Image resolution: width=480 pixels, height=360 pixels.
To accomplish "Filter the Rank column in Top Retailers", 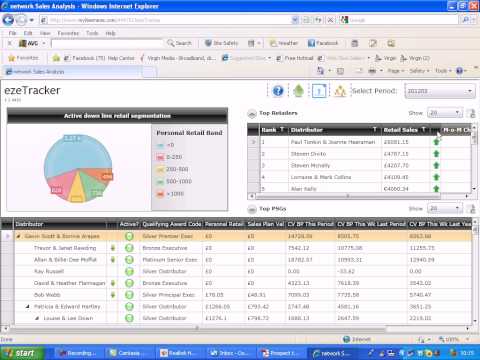I will coord(282,129).
